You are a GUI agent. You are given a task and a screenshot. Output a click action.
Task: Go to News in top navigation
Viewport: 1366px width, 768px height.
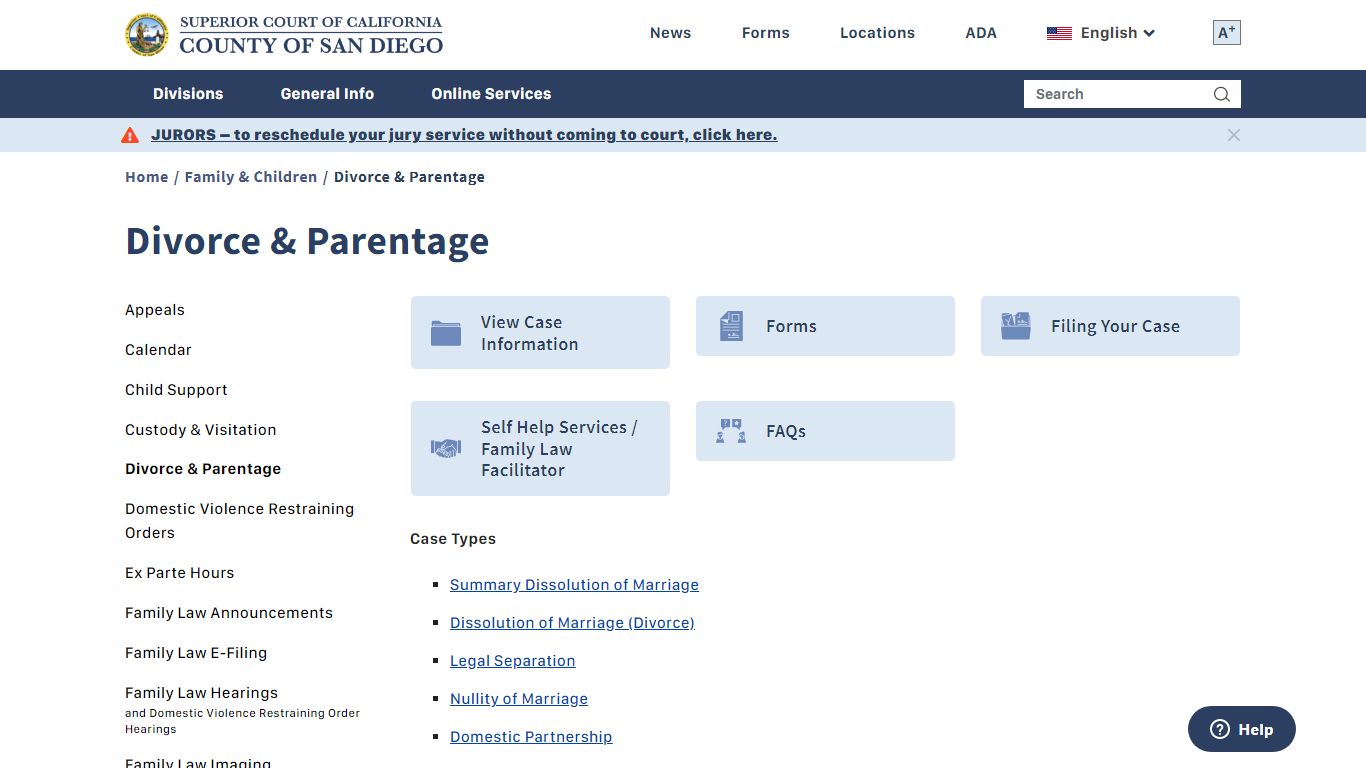point(670,33)
